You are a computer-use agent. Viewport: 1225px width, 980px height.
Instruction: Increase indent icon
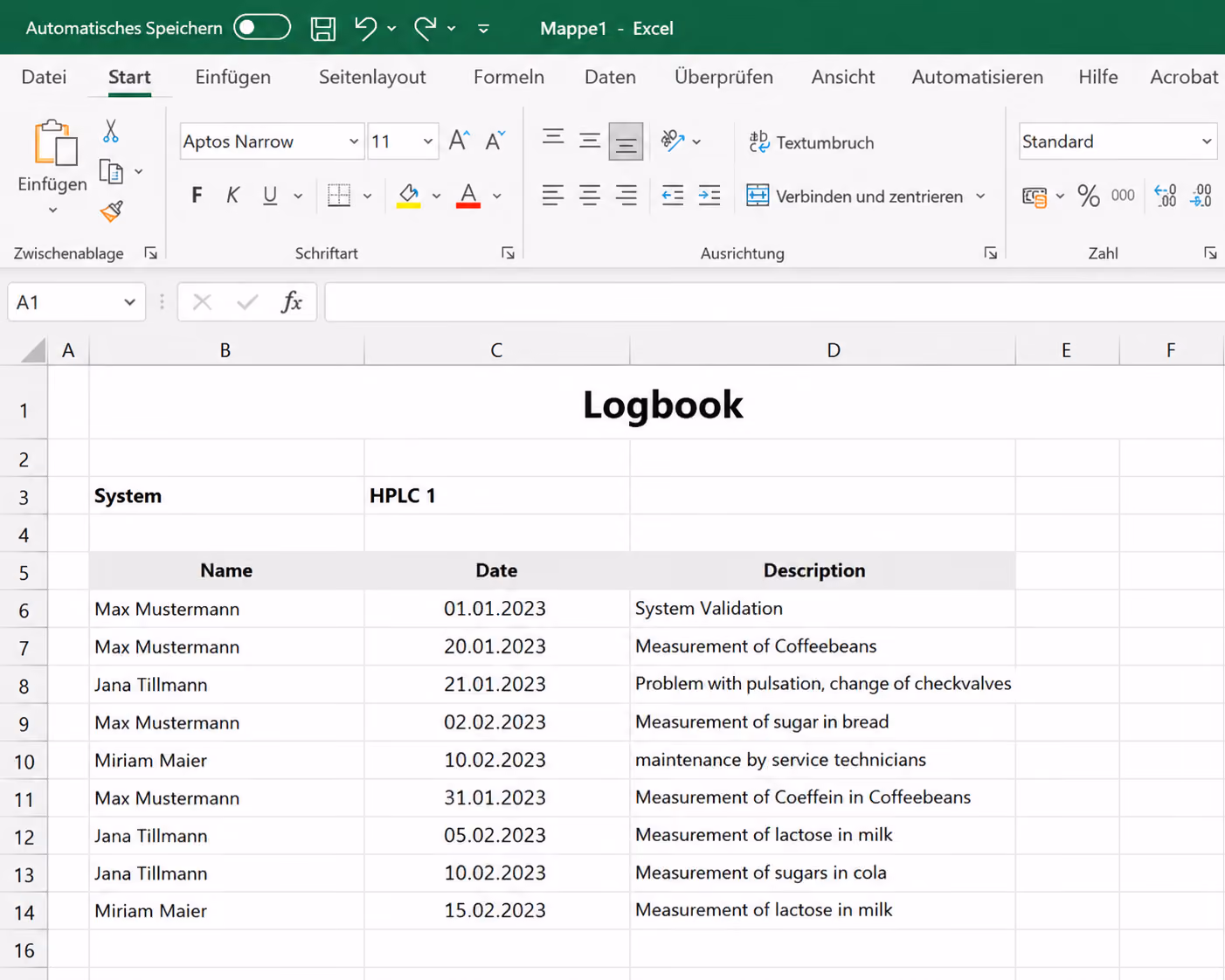pos(709,196)
